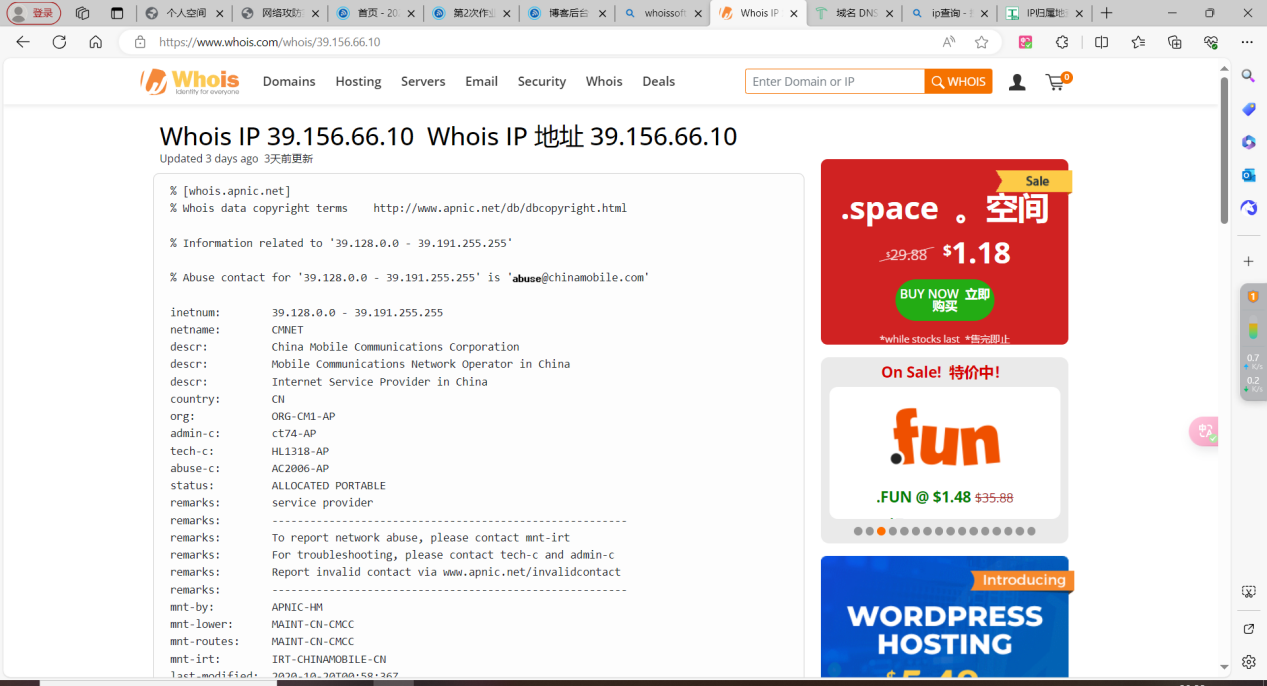Open the read aloud option
Viewport: 1267px width, 686px height.
[x=948, y=42]
